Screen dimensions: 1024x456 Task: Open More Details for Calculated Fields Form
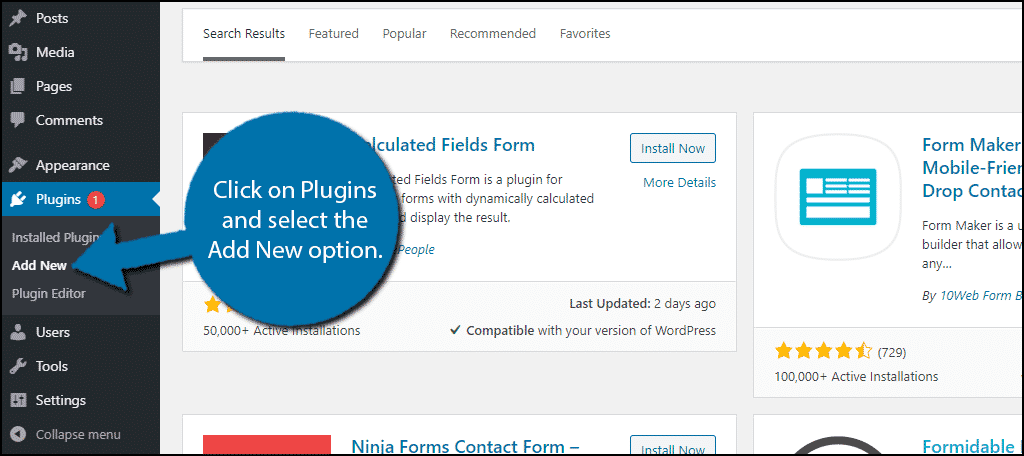(679, 182)
